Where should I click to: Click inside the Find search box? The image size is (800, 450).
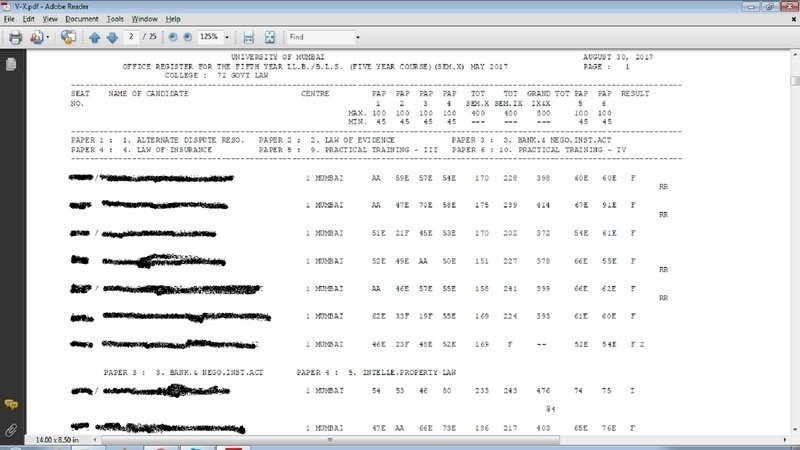tap(317, 38)
